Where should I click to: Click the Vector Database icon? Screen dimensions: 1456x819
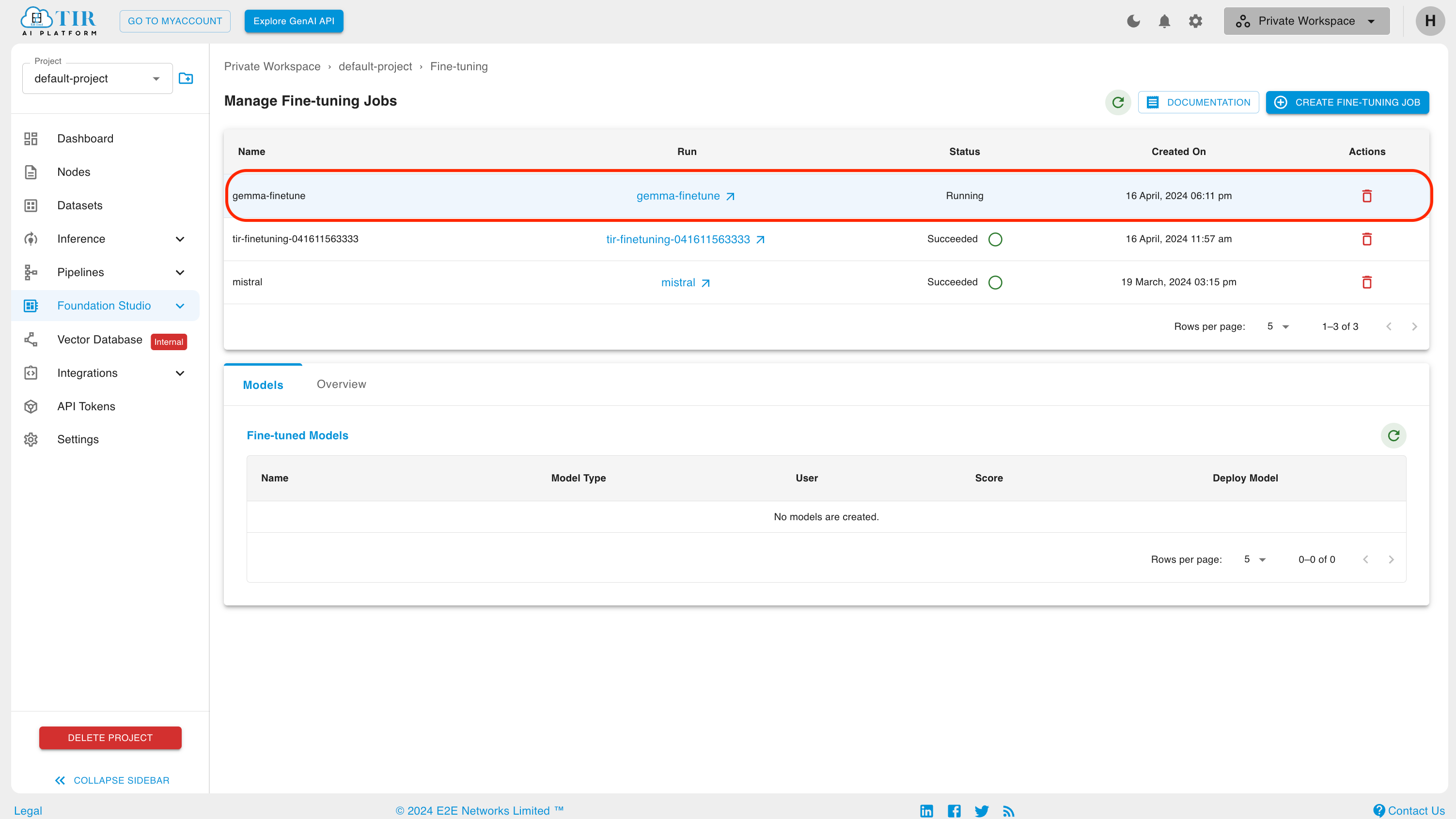(31, 340)
